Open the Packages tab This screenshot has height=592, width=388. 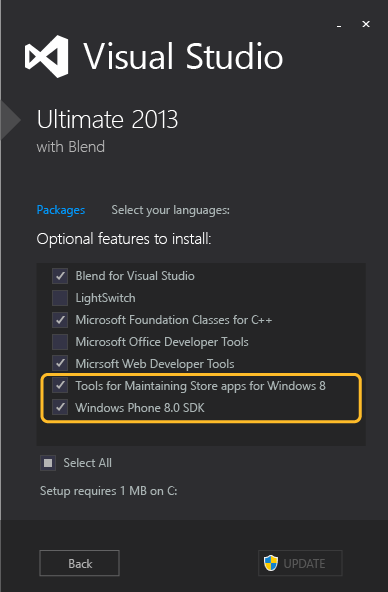(61, 210)
